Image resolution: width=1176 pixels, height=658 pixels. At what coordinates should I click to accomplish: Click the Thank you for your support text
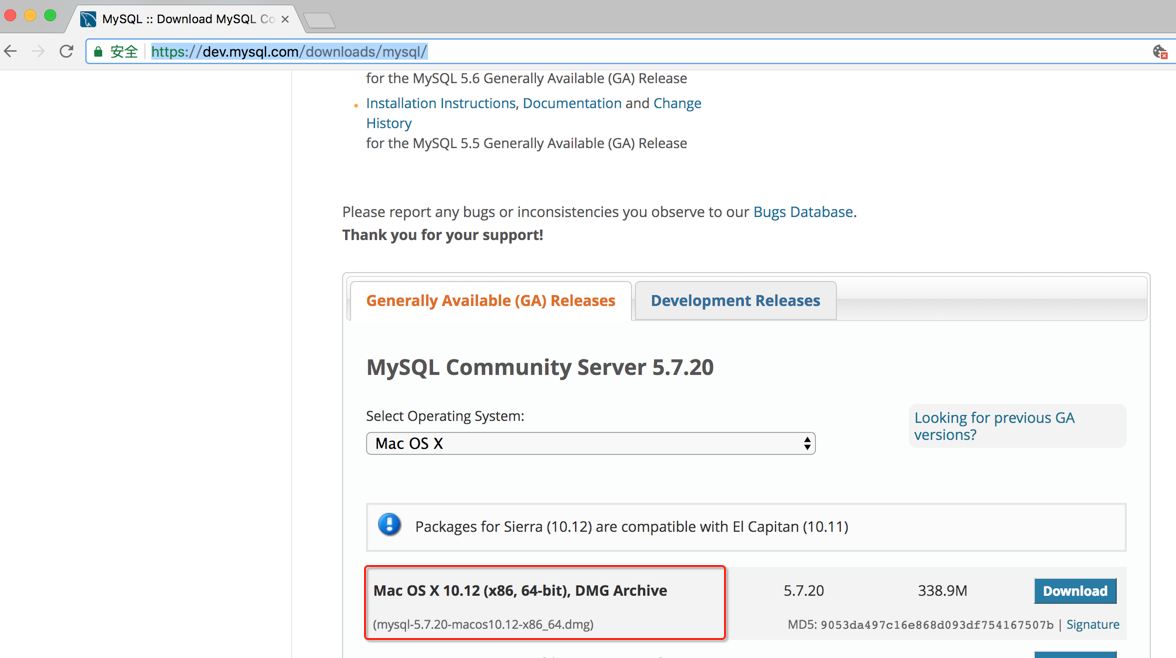(x=442, y=235)
